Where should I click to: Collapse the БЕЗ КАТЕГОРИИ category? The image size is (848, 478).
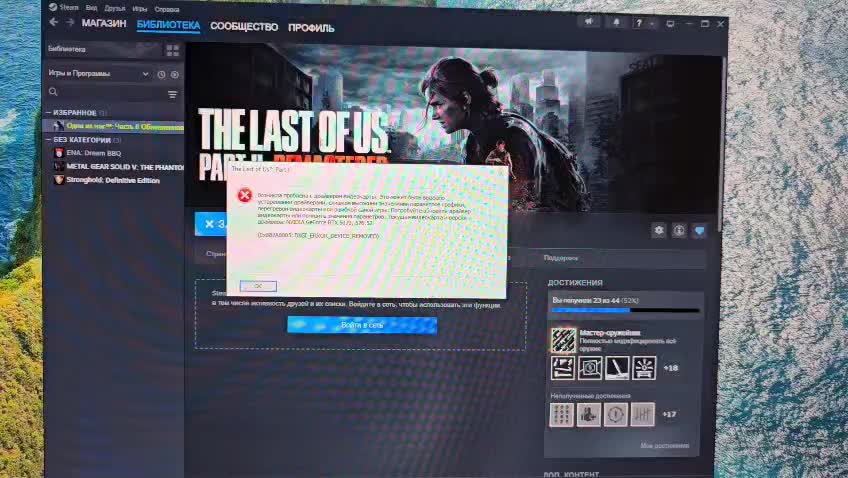[x=48, y=140]
